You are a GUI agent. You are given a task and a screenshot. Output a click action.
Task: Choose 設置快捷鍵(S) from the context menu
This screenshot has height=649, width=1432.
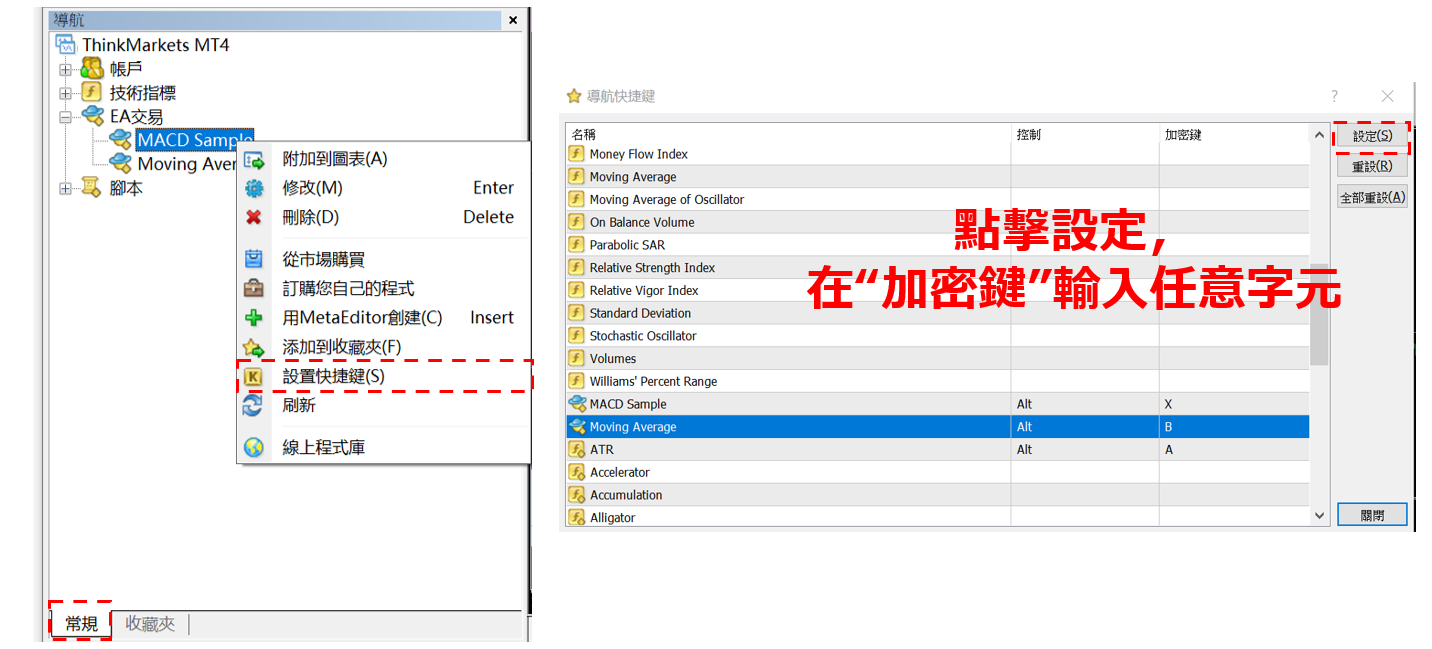333,376
